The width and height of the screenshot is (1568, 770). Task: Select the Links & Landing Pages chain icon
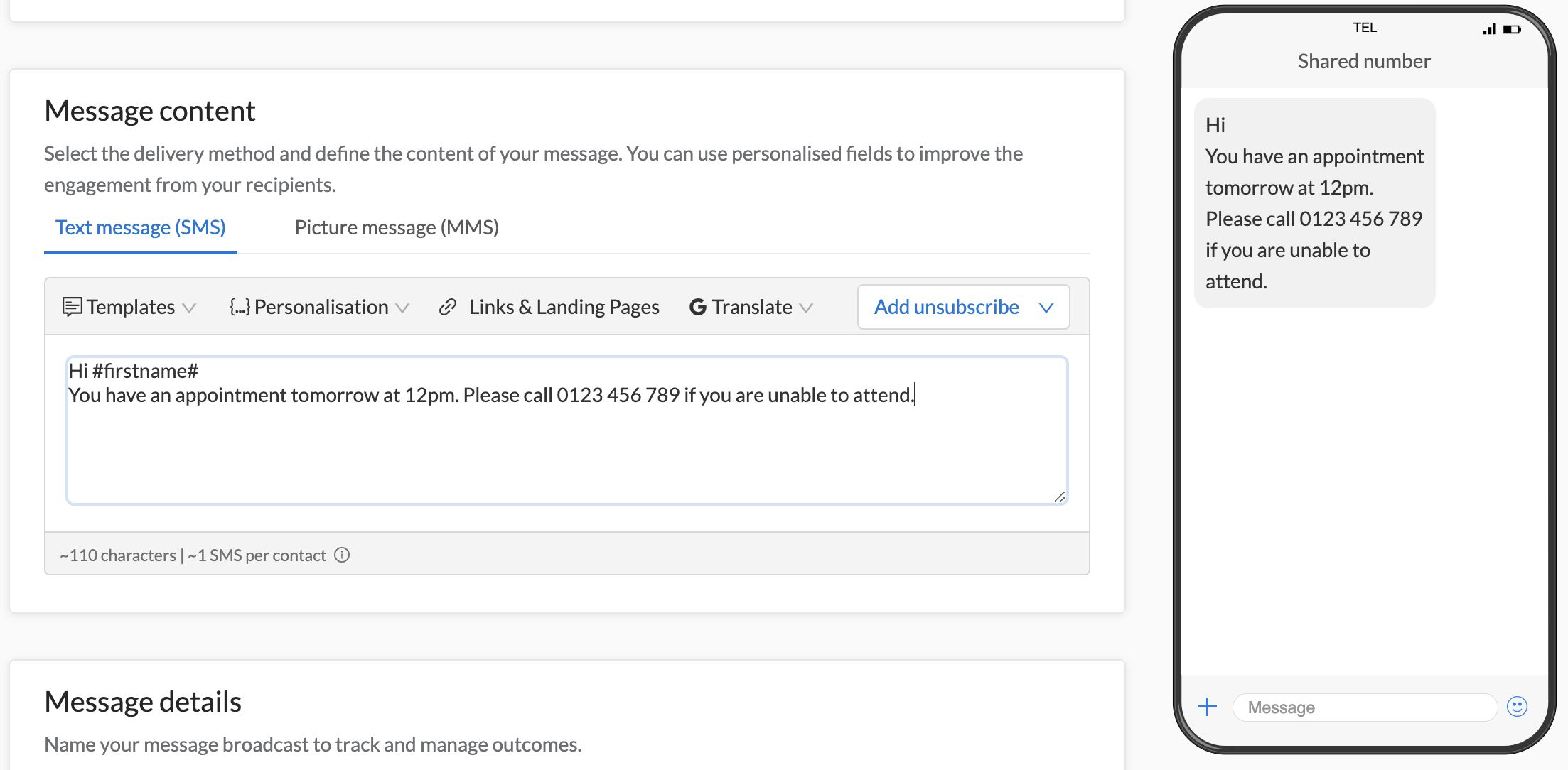tap(447, 306)
